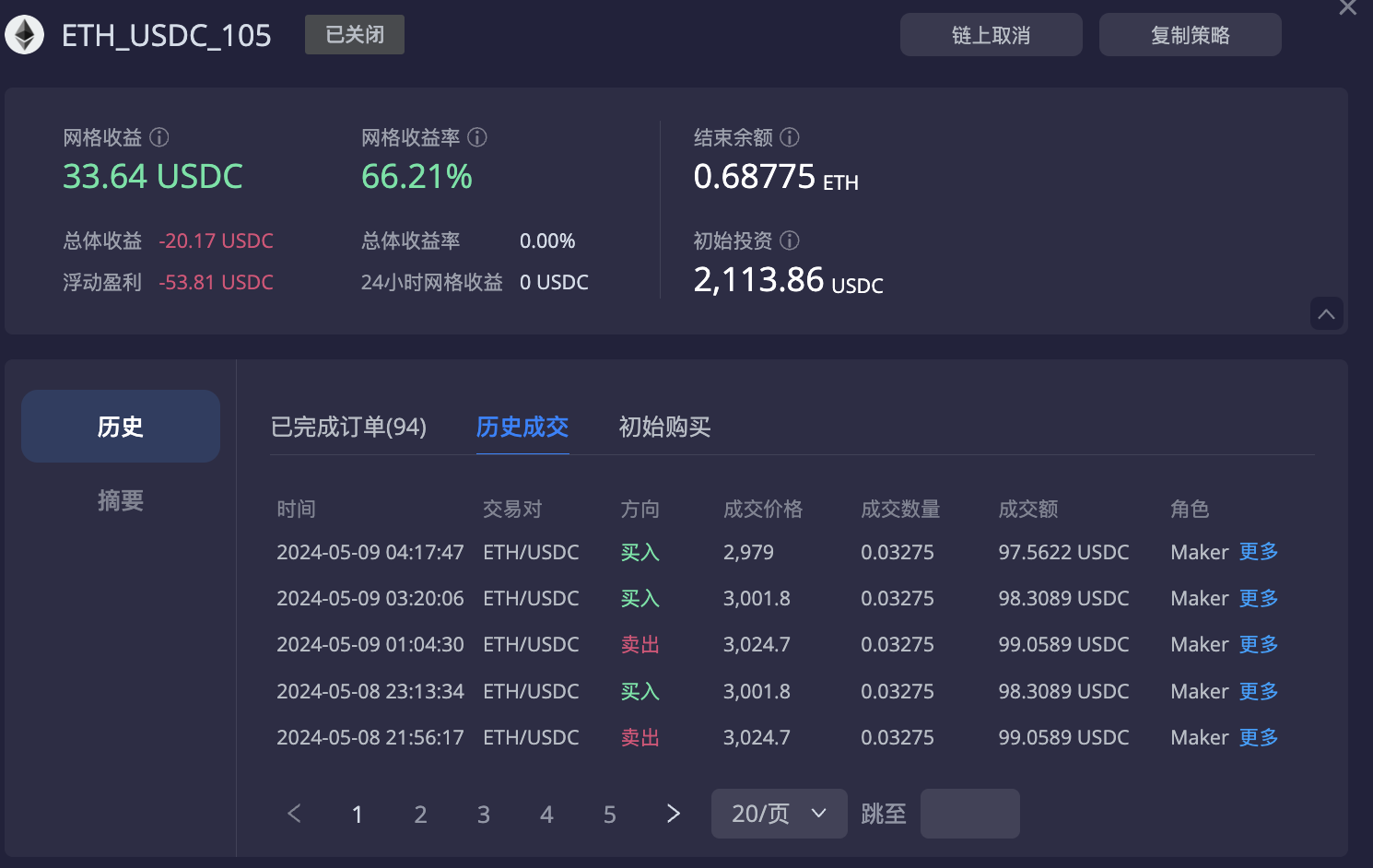The height and width of the screenshot is (868, 1373).
Task: Click the 跳至 page number input field
Action: pos(970,814)
